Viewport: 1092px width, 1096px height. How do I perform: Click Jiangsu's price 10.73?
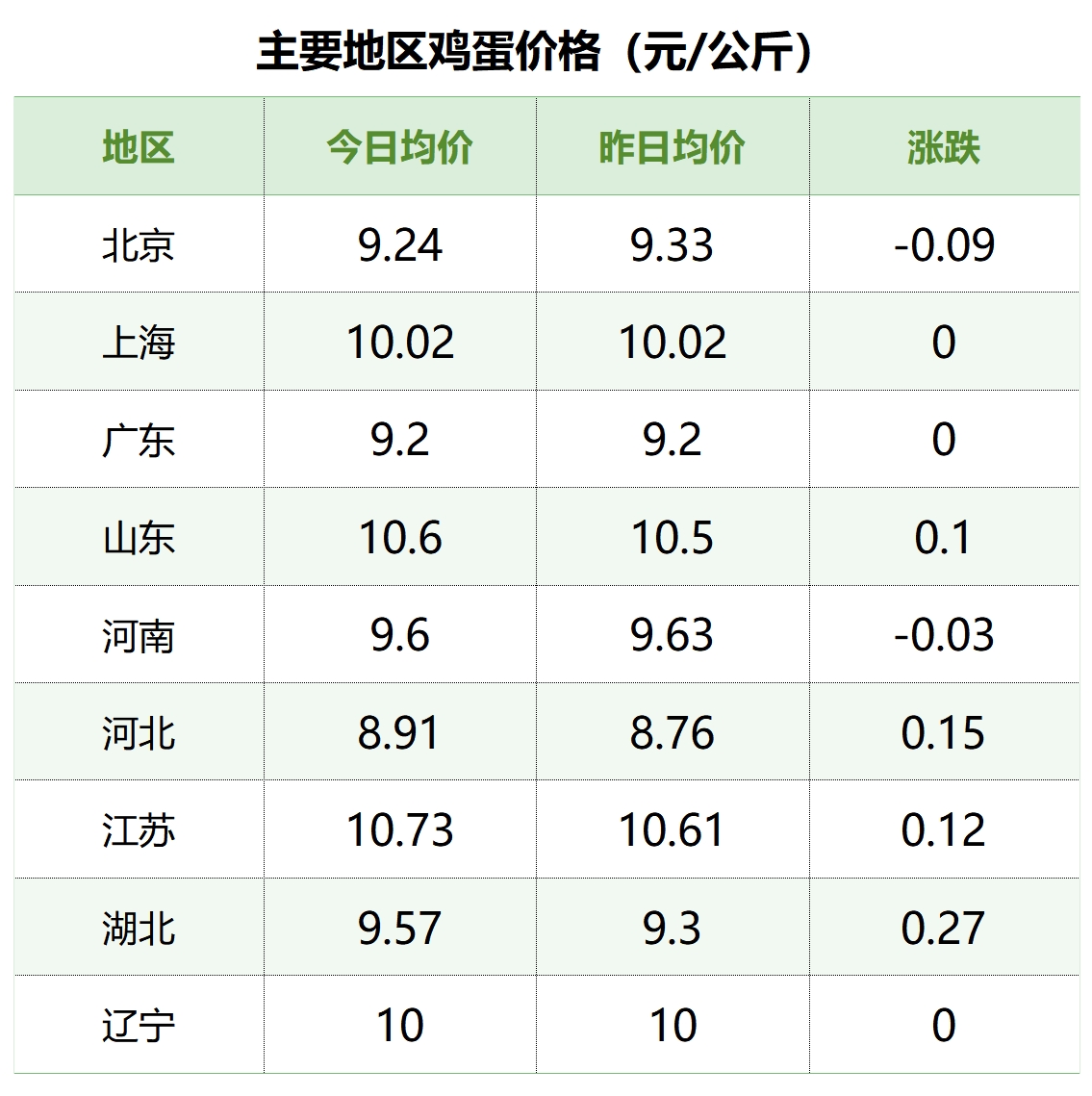pyautogui.click(x=400, y=830)
